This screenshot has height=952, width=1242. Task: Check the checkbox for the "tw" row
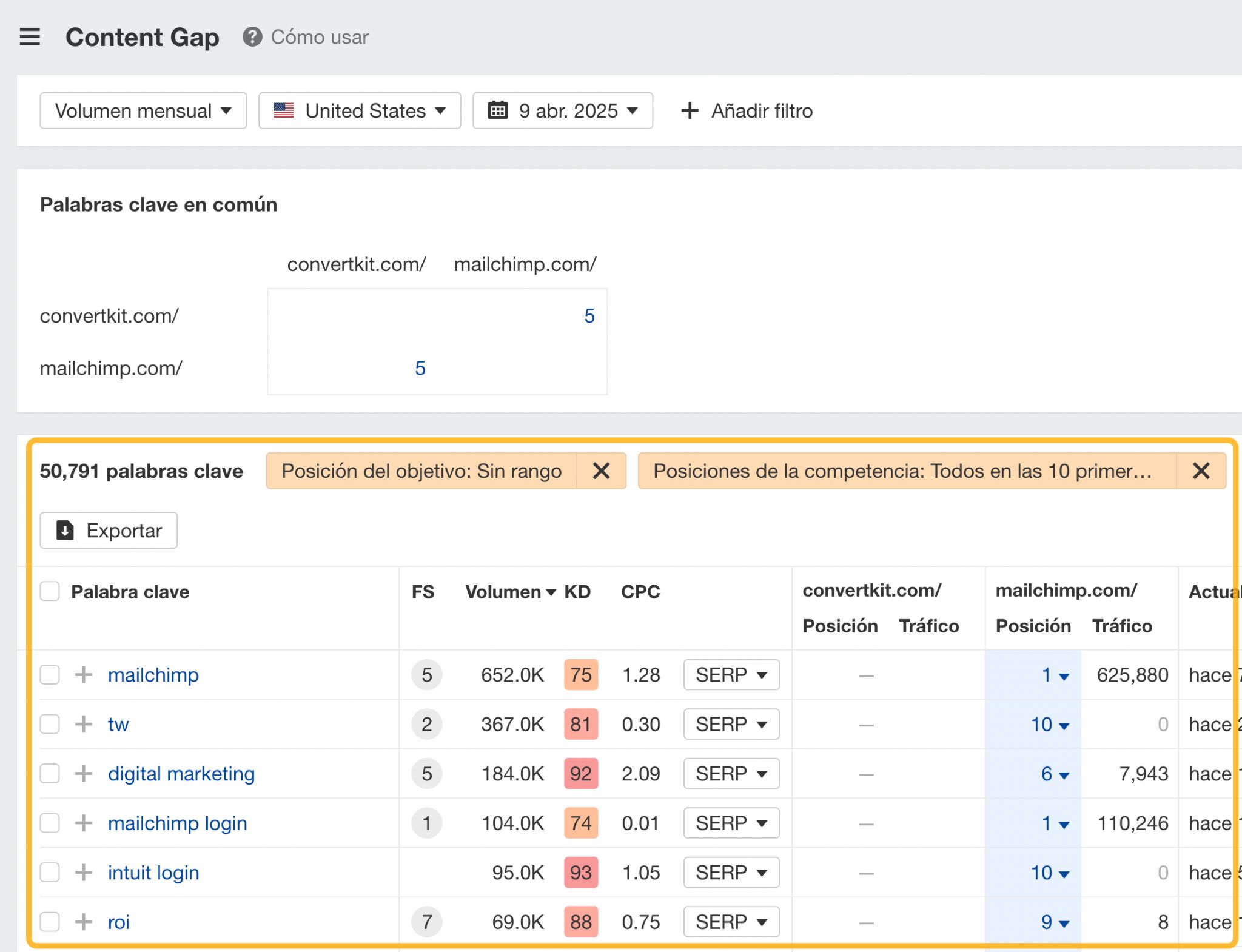click(49, 724)
